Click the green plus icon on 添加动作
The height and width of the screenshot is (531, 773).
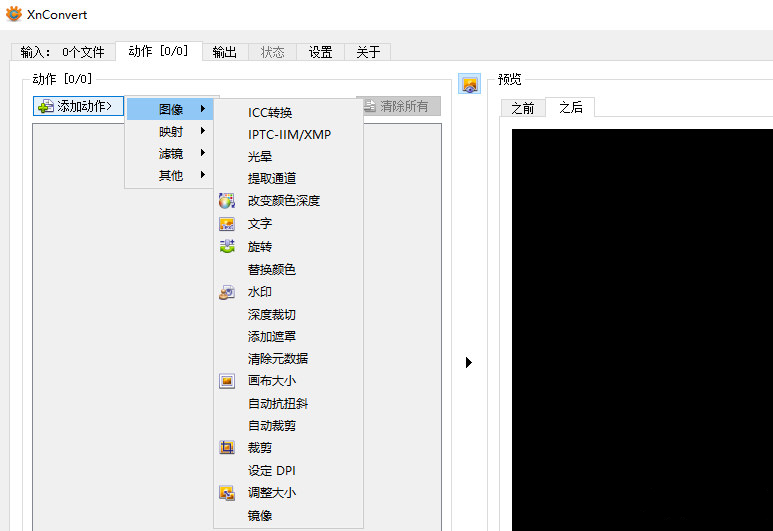46,106
